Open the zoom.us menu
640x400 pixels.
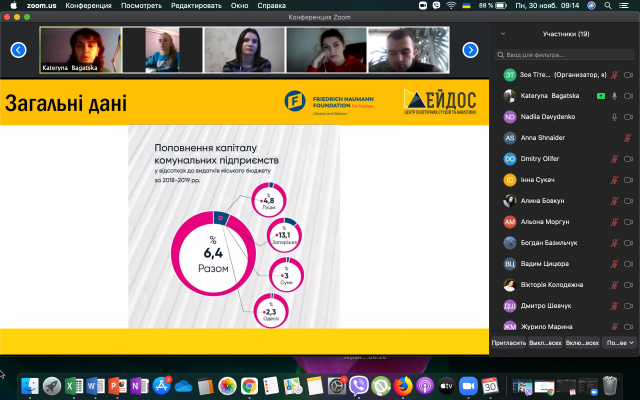[x=42, y=6]
